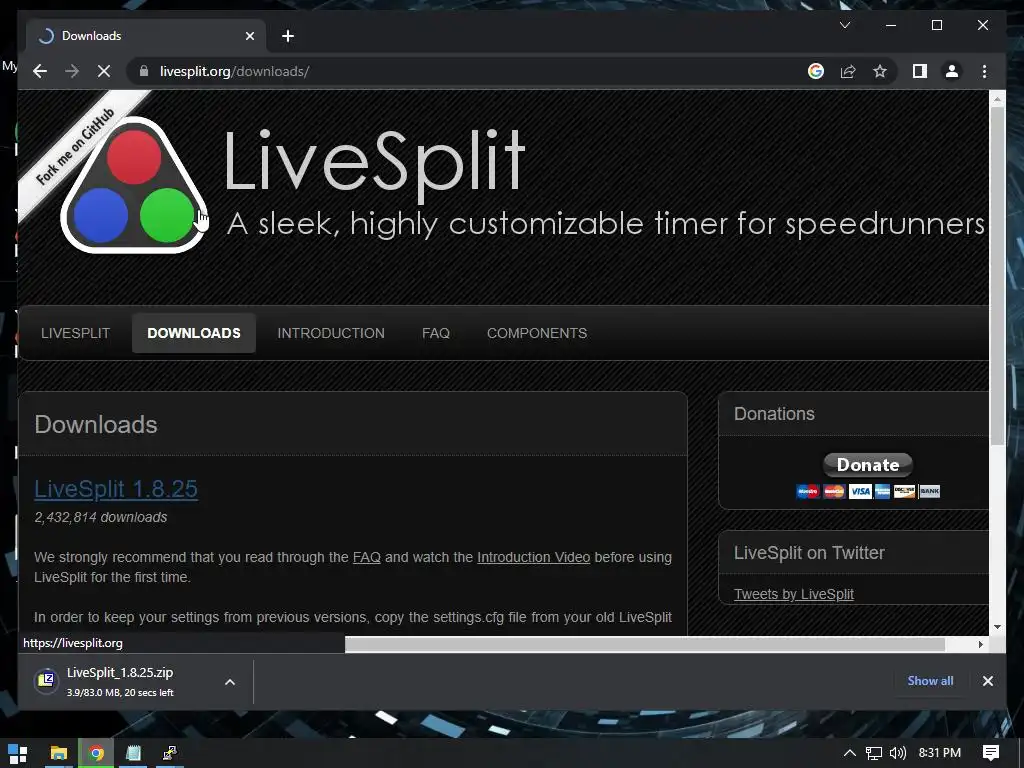Click scroll up arrow
This screenshot has width=1024, height=768.
[997, 99]
